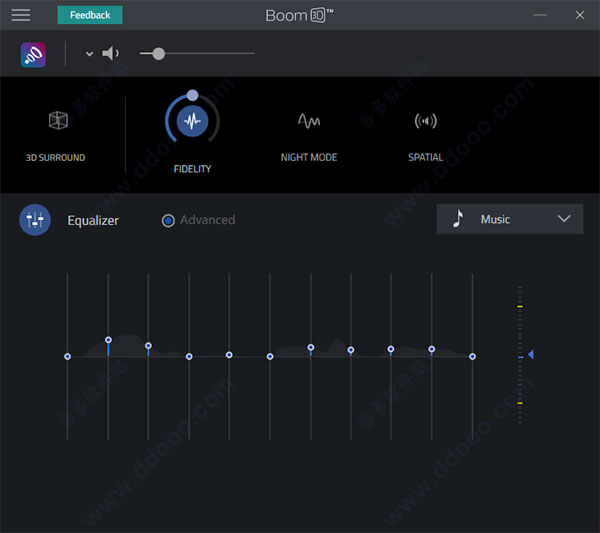
Task: Click the third equalizer band handle
Action: pyautogui.click(x=148, y=346)
